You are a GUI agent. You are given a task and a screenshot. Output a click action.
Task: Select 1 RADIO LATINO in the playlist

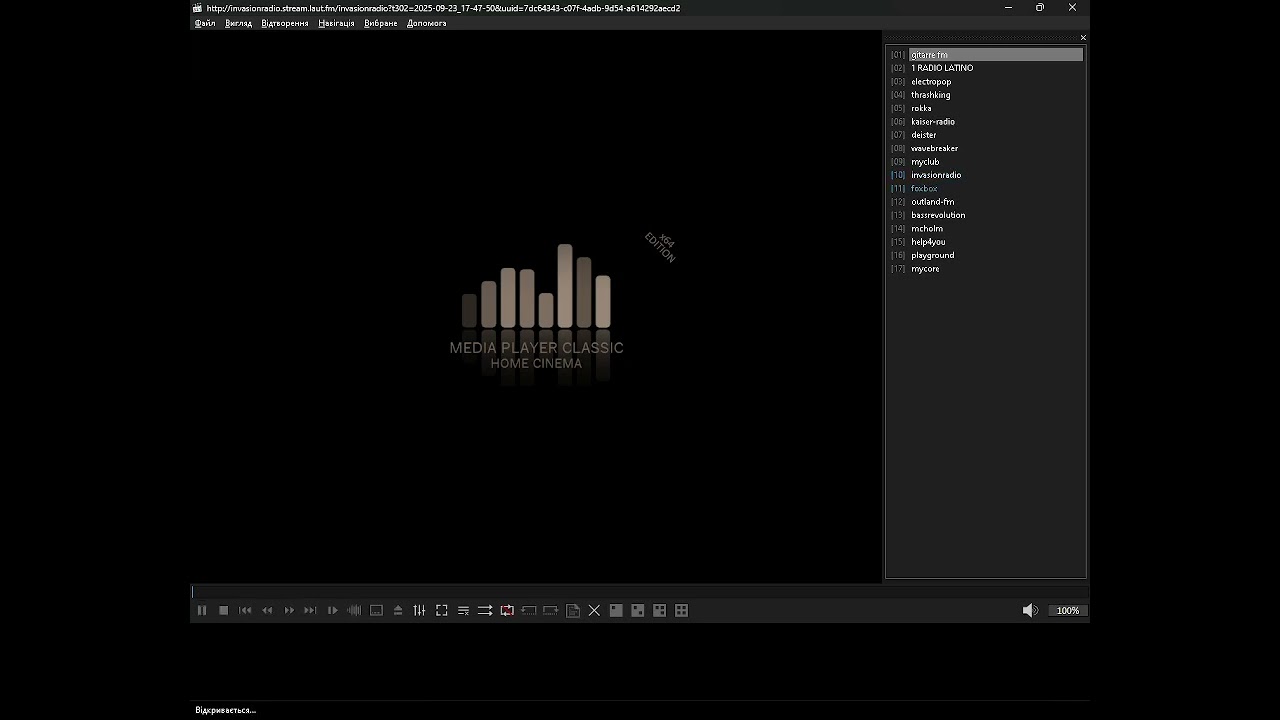pyautogui.click(x=986, y=68)
